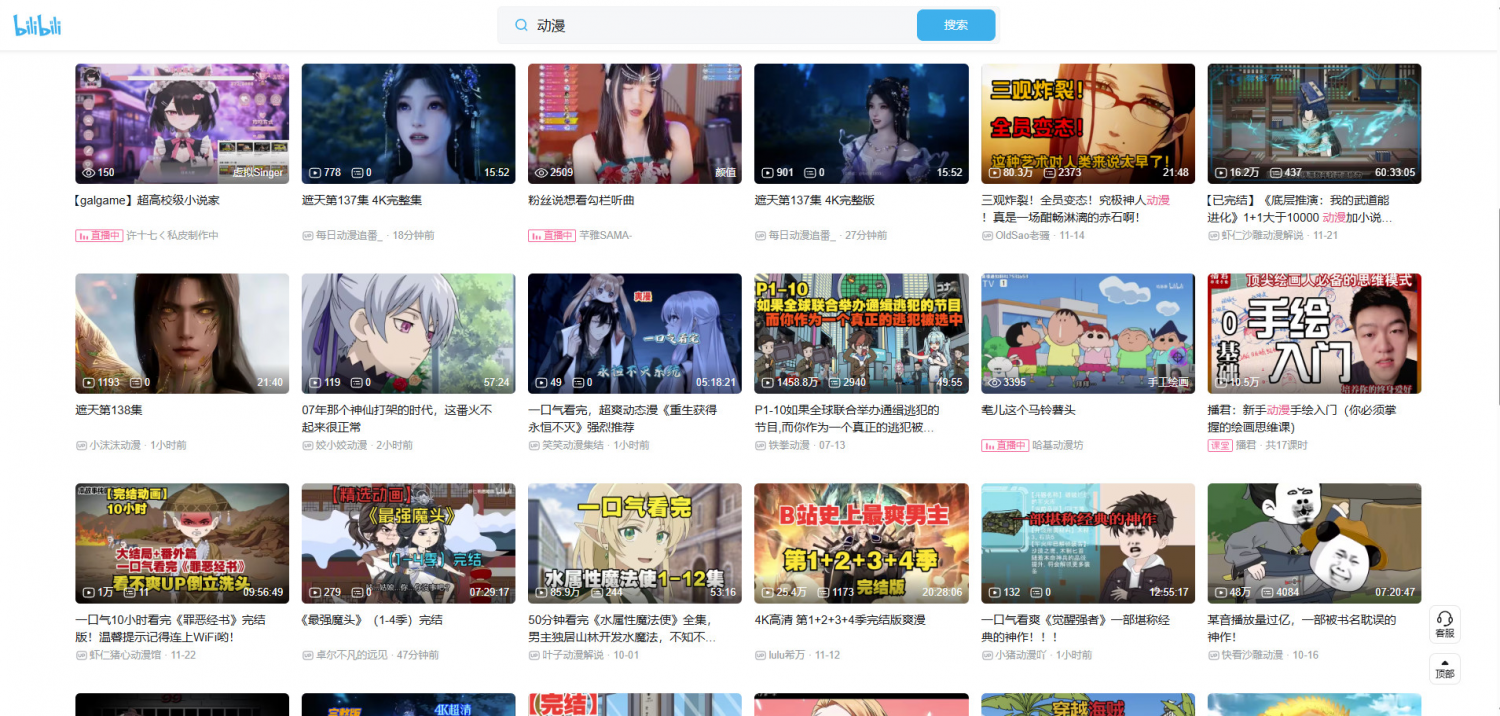Jump to top with 顶部 button

click(1444, 668)
